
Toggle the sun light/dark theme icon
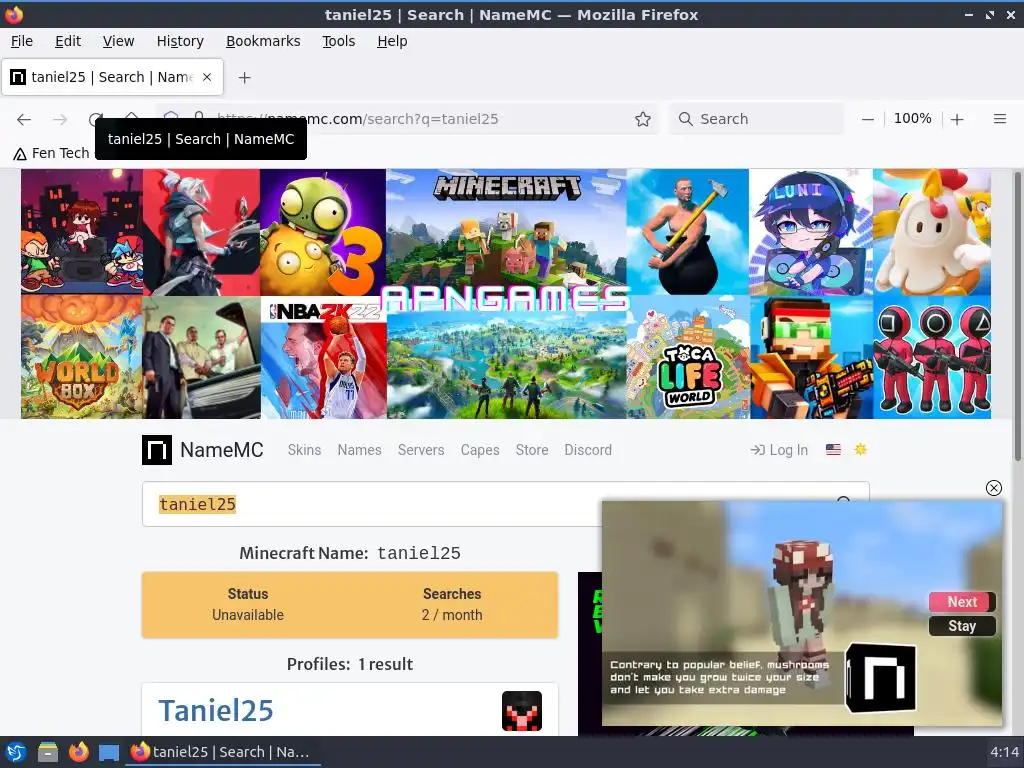860,449
